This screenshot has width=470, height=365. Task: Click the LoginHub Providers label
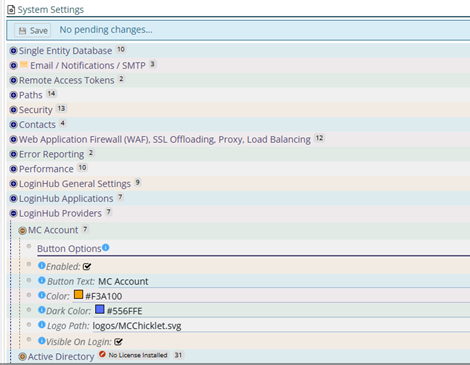(60, 213)
